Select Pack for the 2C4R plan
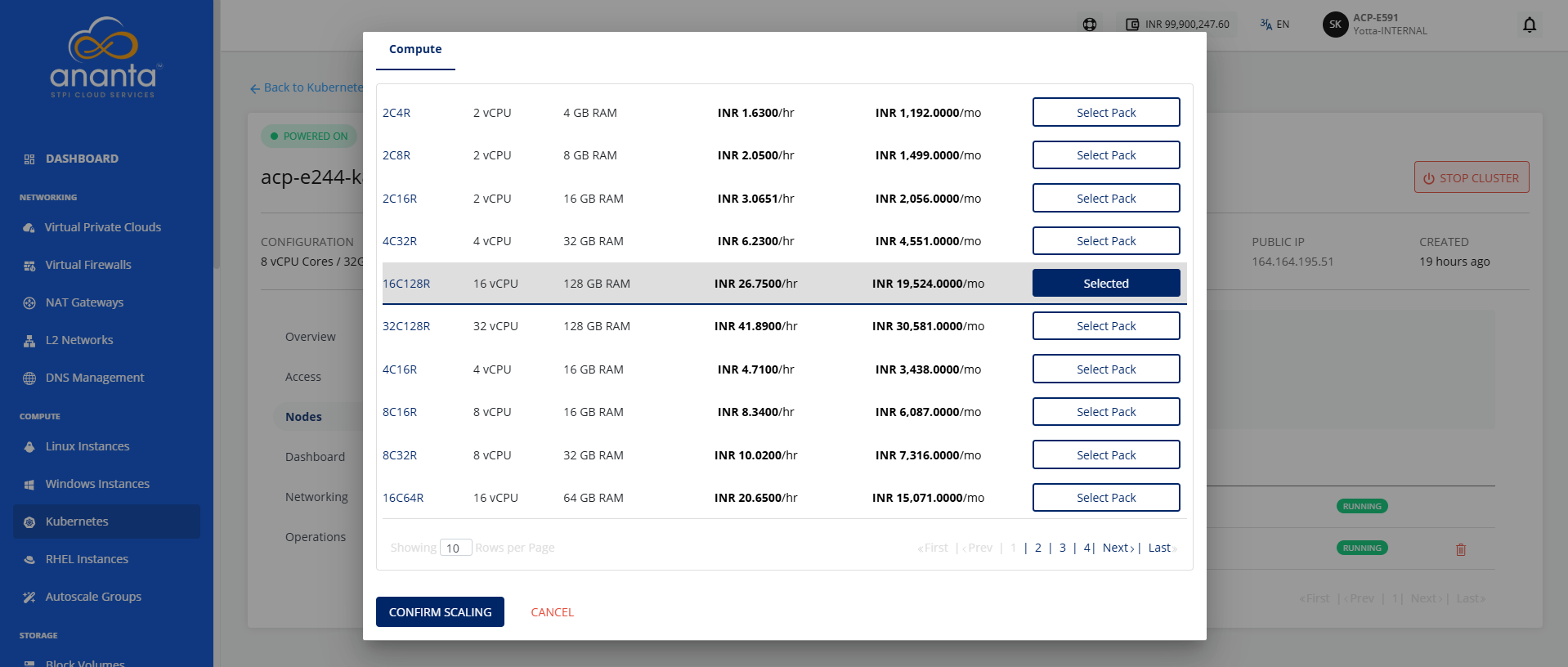Screen dimensions: 1568x667 point(1106,113)
